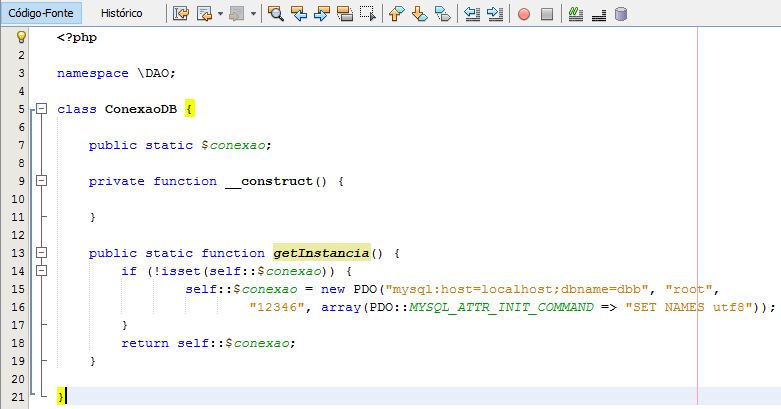Click the private keyword on line 9

(117, 181)
